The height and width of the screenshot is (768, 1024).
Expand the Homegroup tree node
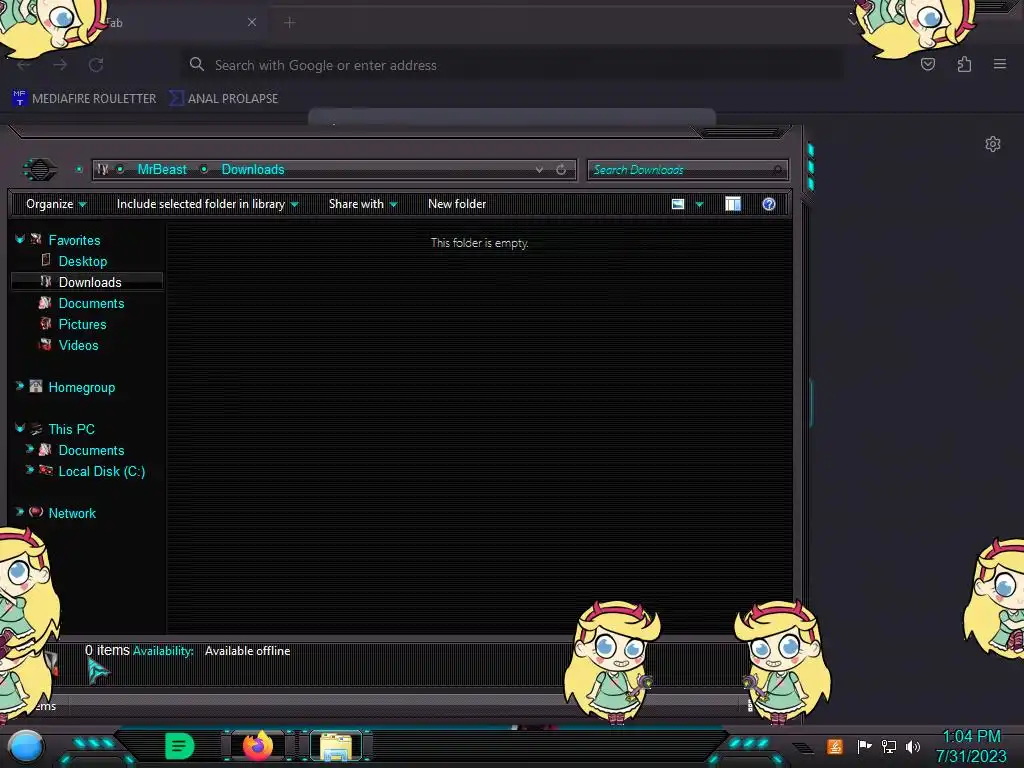(20, 386)
